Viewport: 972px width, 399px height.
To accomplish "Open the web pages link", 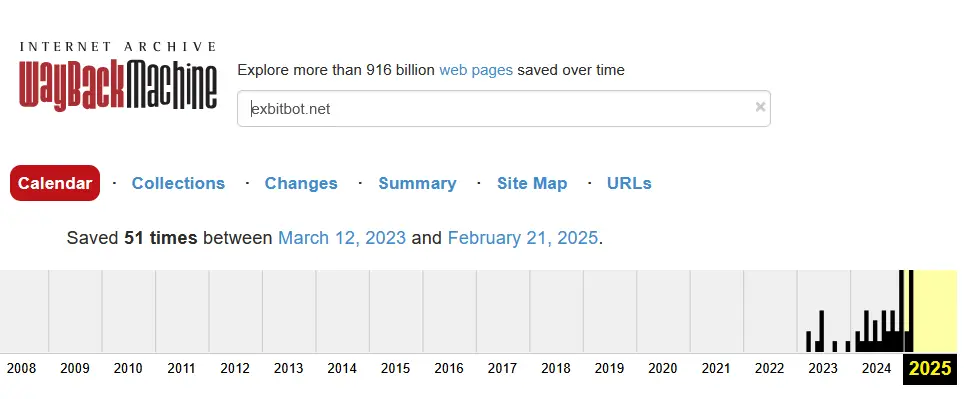I will [x=475, y=70].
